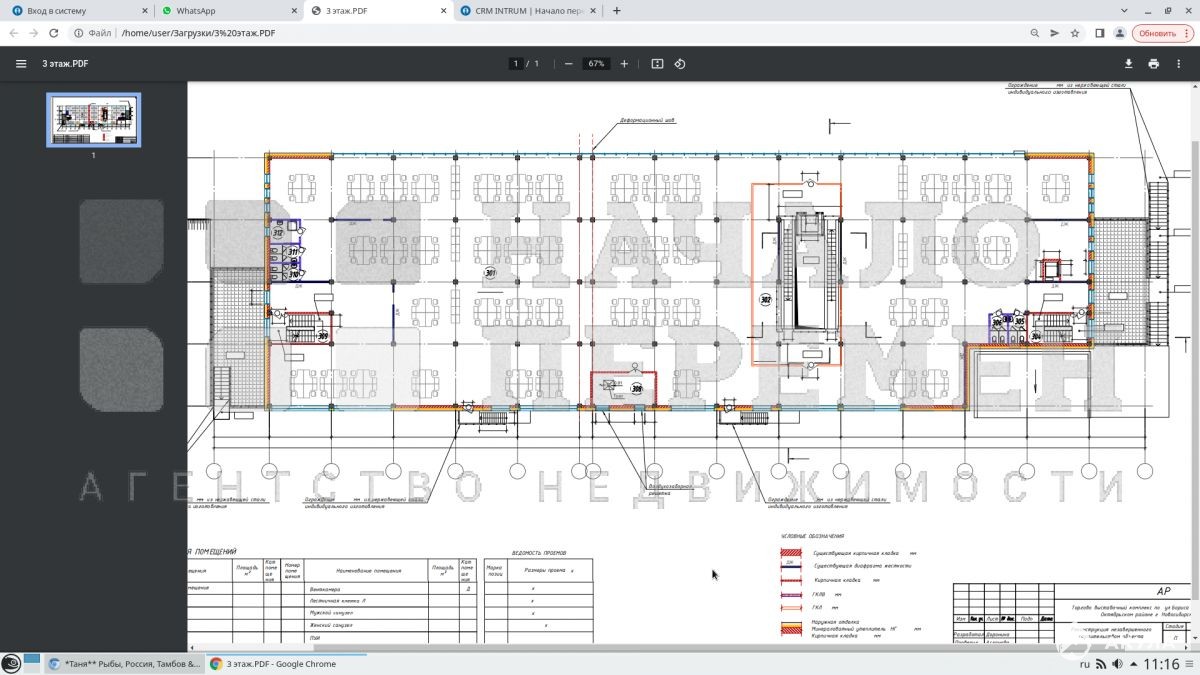Open the system start menu
The image size is (1200, 675).
[x=12, y=664]
